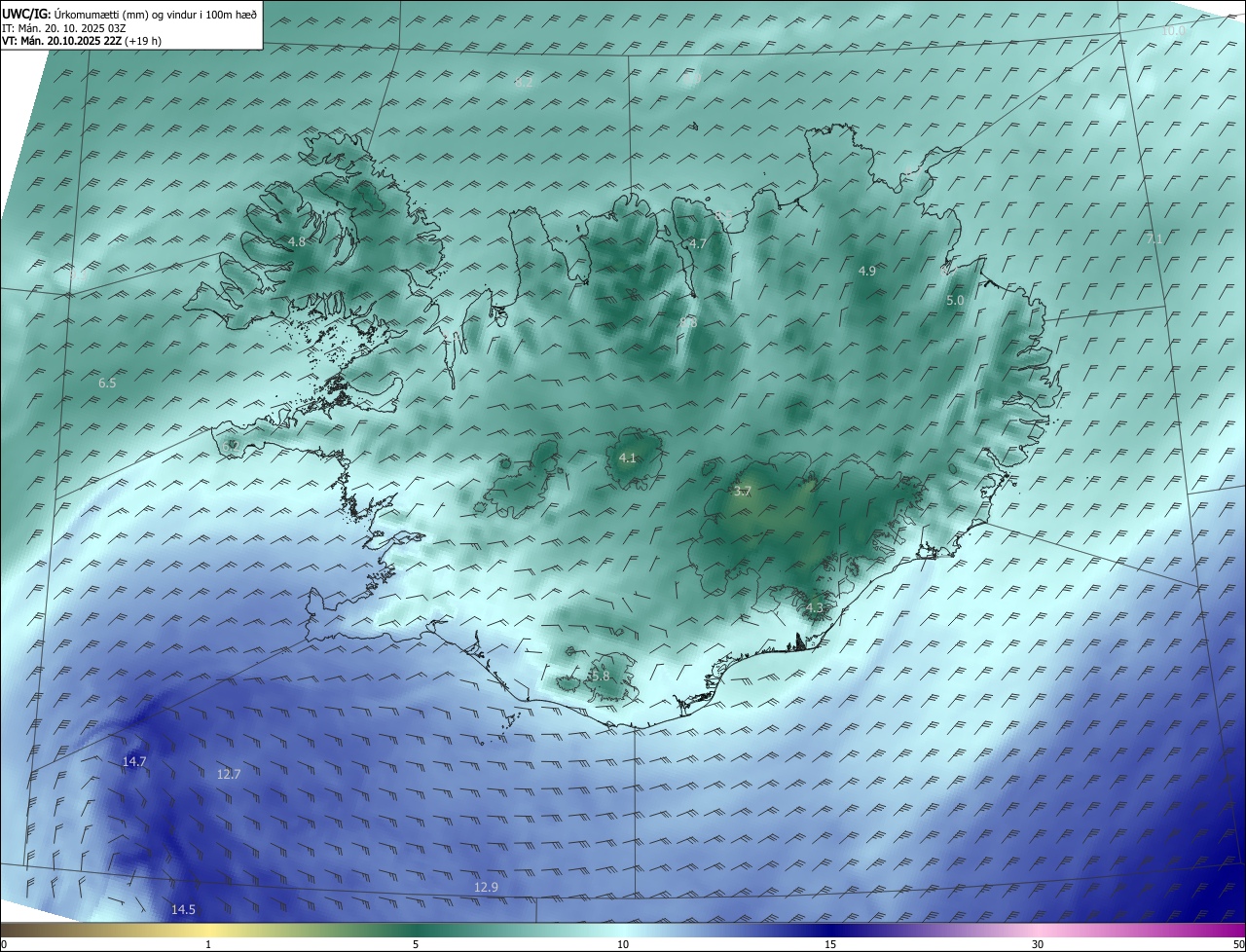This screenshot has height=952, width=1246.
Task: Click the 4.3 value near the southeast coast
Action: [x=814, y=608]
